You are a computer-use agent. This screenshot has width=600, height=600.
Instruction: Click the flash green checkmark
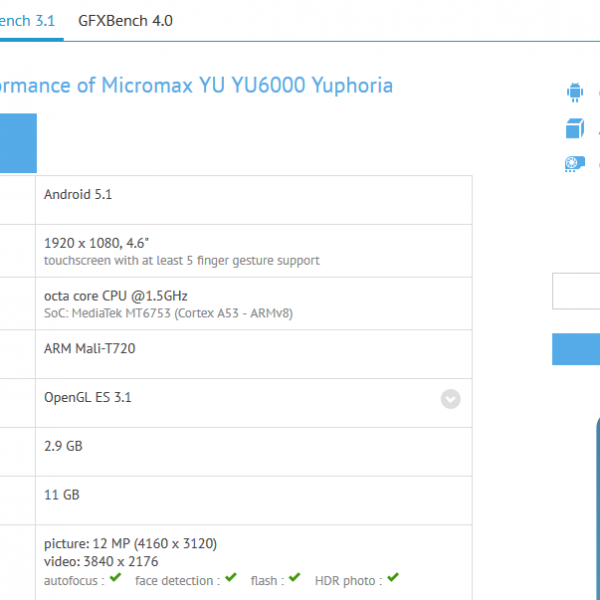click(297, 579)
